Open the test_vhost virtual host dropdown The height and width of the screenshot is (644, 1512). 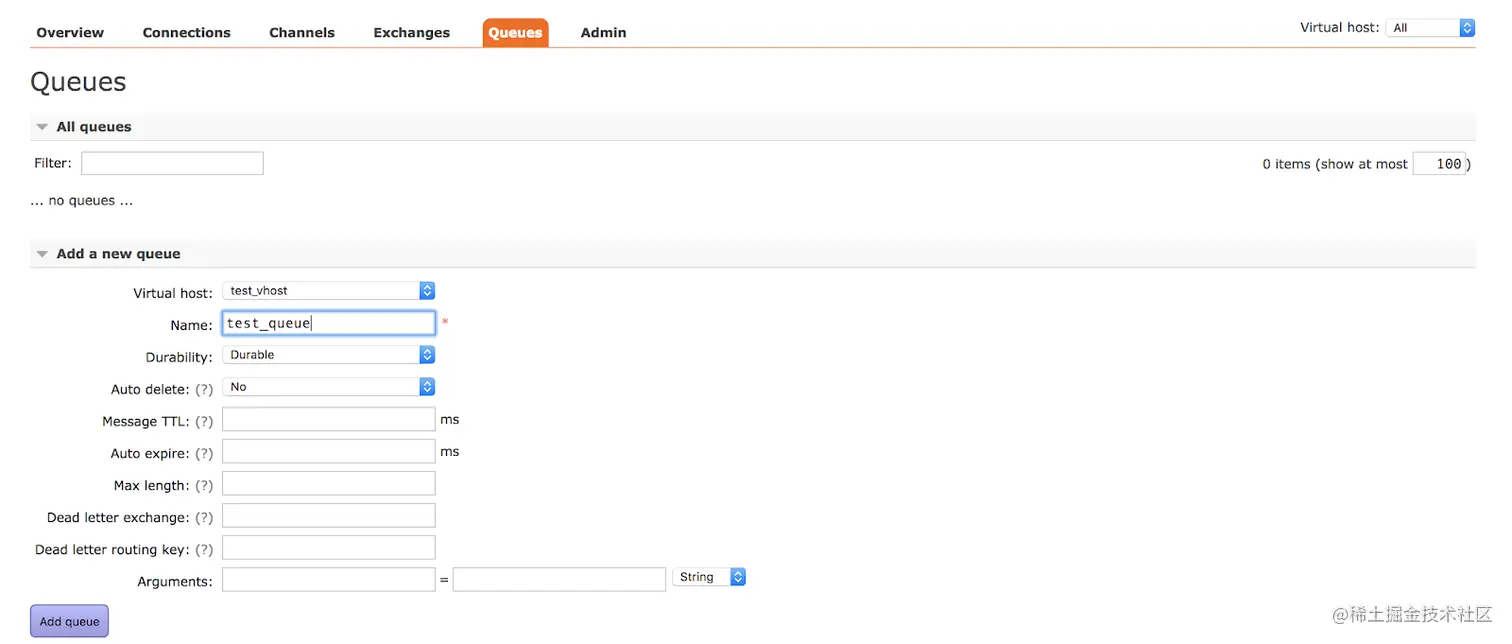click(329, 291)
